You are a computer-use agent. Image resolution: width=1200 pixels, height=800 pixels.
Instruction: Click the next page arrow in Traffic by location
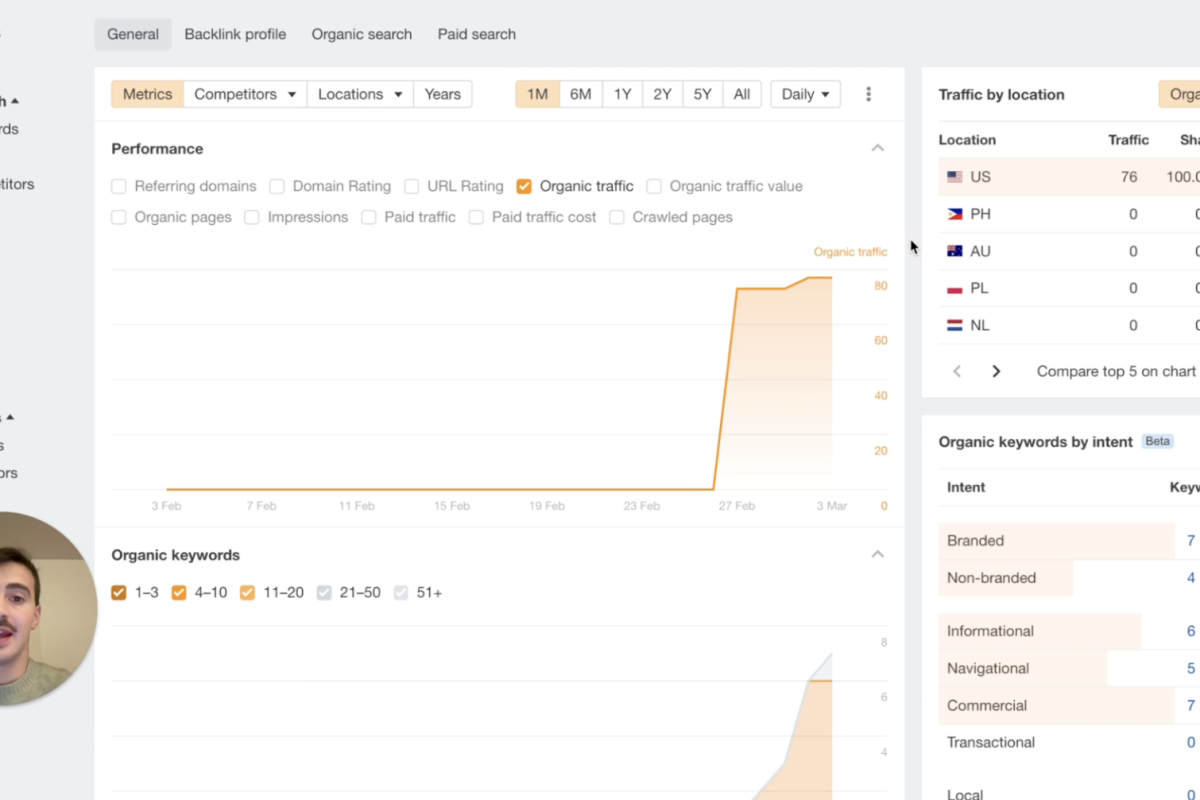pyautogui.click(x=996, y=371)
